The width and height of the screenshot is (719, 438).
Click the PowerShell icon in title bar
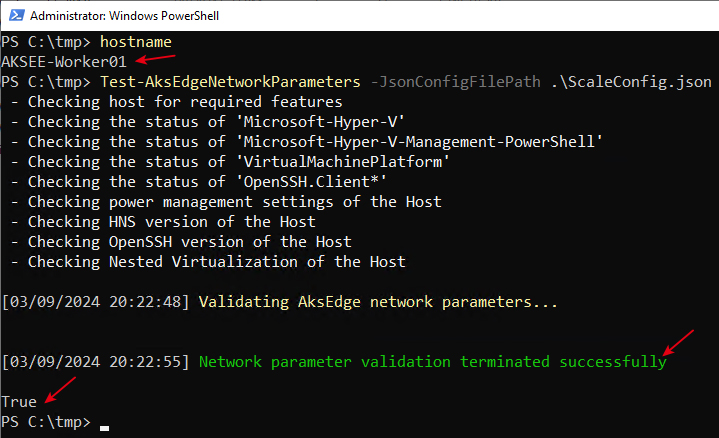(x=17, y=16)
